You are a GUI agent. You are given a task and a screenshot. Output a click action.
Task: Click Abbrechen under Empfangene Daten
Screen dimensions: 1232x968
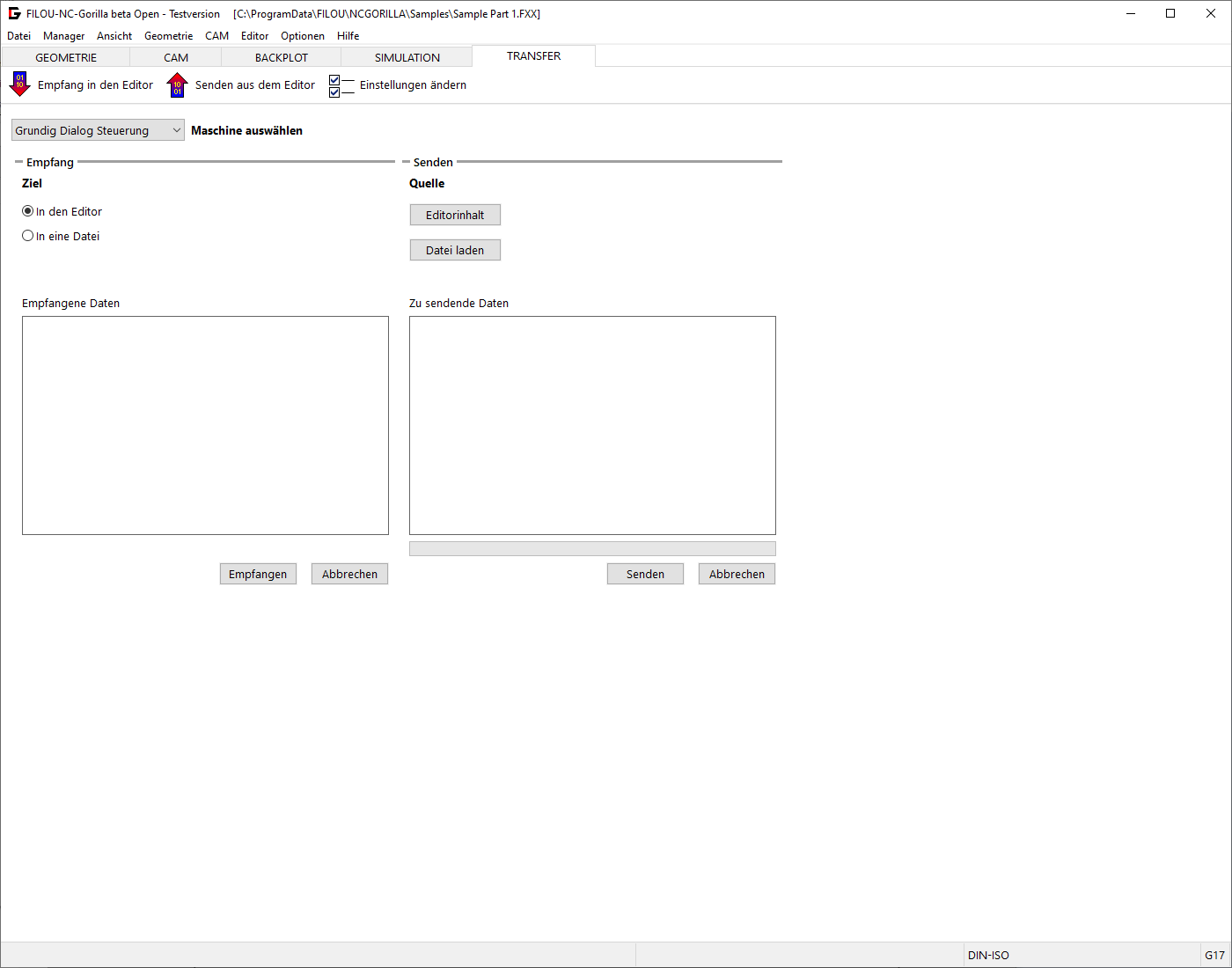tap(349, 574)
